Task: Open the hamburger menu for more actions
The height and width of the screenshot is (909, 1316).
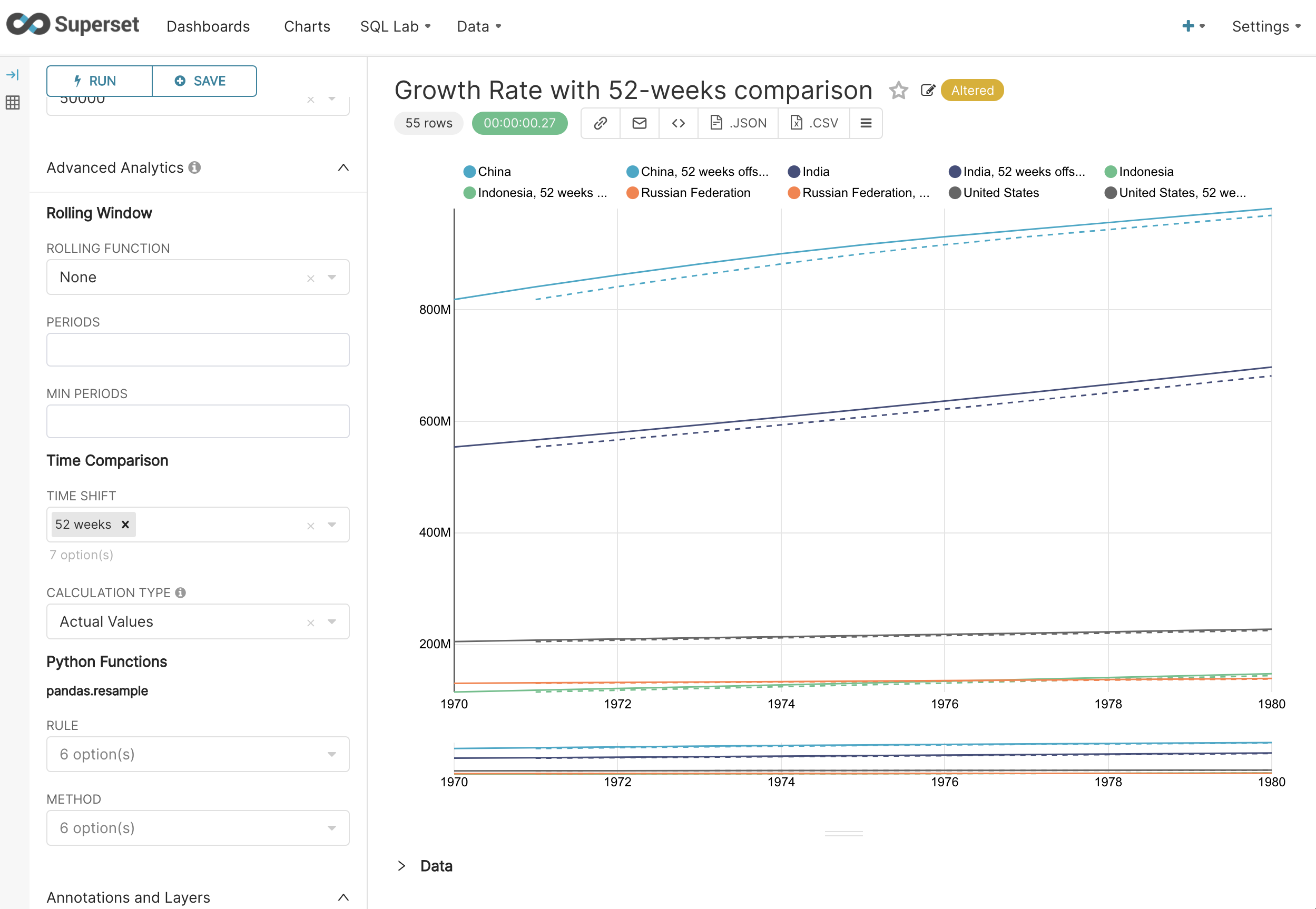Action: click(x=866, y=123)
